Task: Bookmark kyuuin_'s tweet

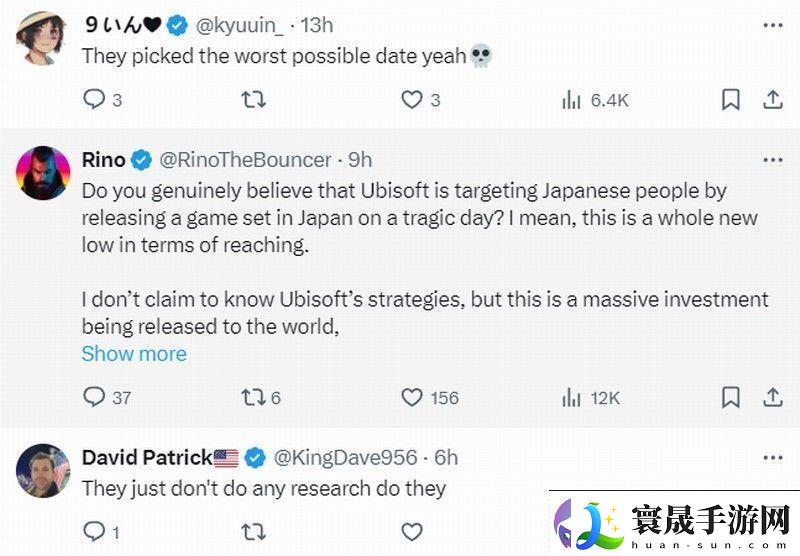Action: [731, 99]
